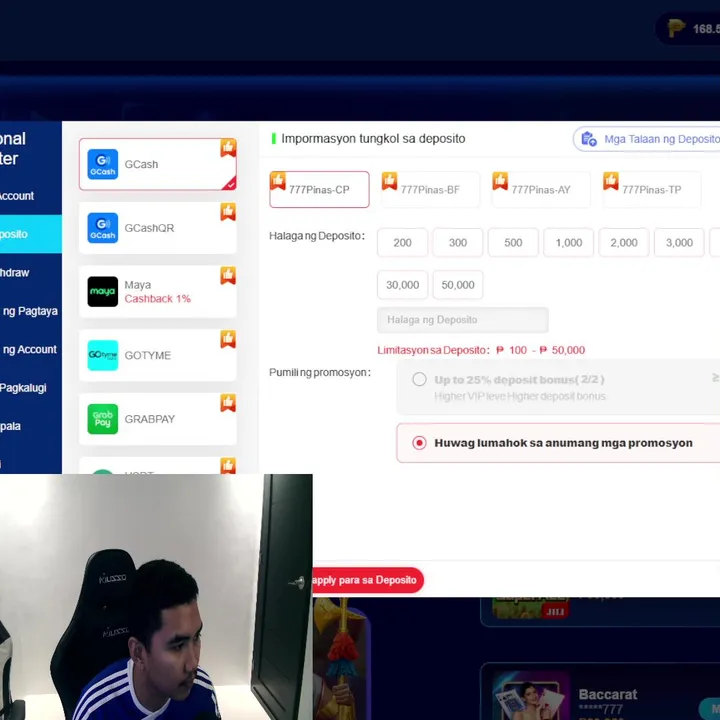
Task: Pick the 200 deposit amount
Action: (x=402, y=242)
